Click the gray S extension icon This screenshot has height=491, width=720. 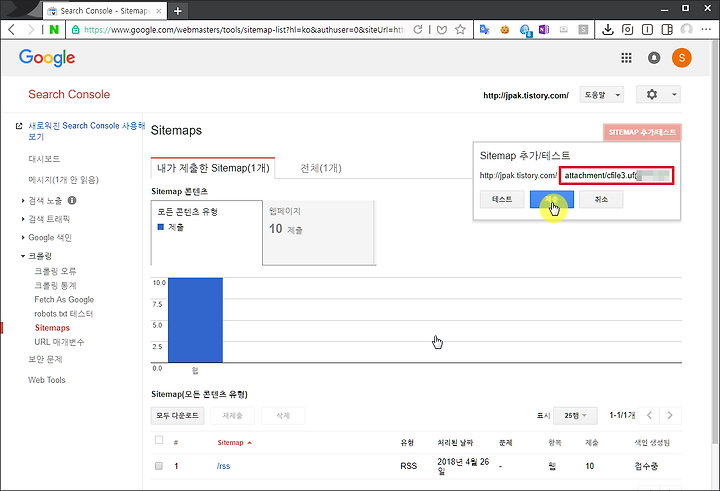[583, 30]
